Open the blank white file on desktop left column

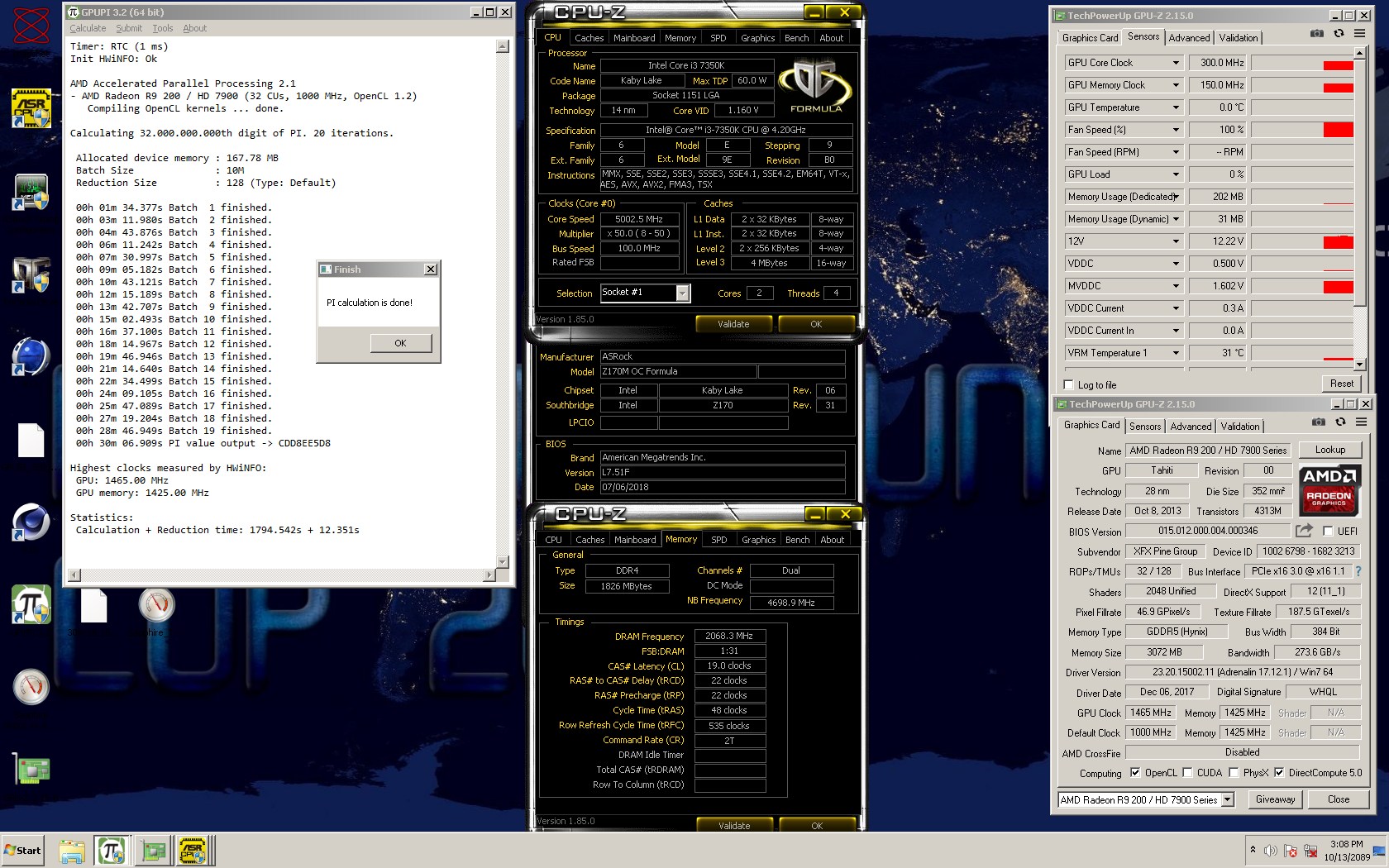tap(31, 440)
